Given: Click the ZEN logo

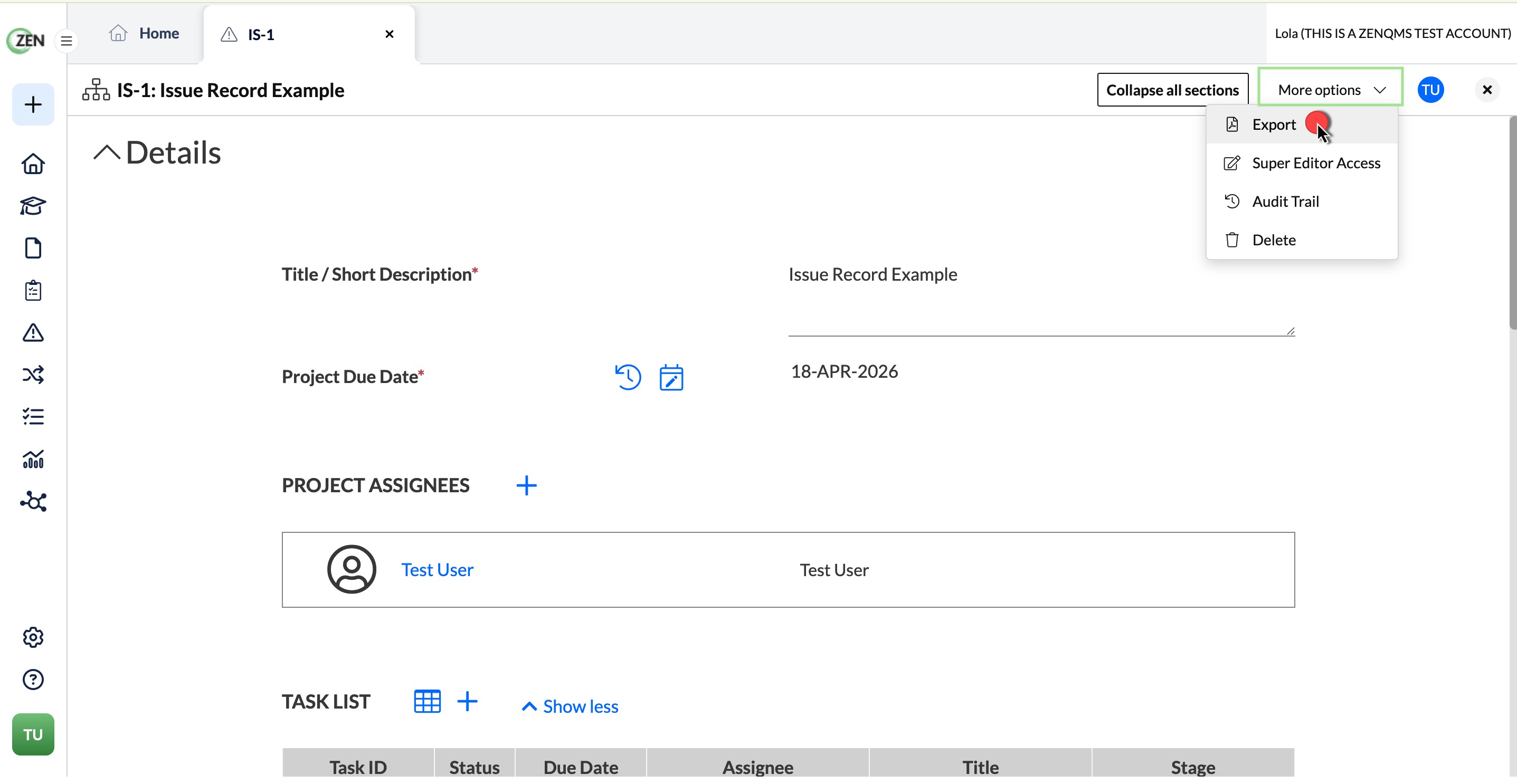Looking at the screenshot, I should pyautogui.click(x=25, y=40).
